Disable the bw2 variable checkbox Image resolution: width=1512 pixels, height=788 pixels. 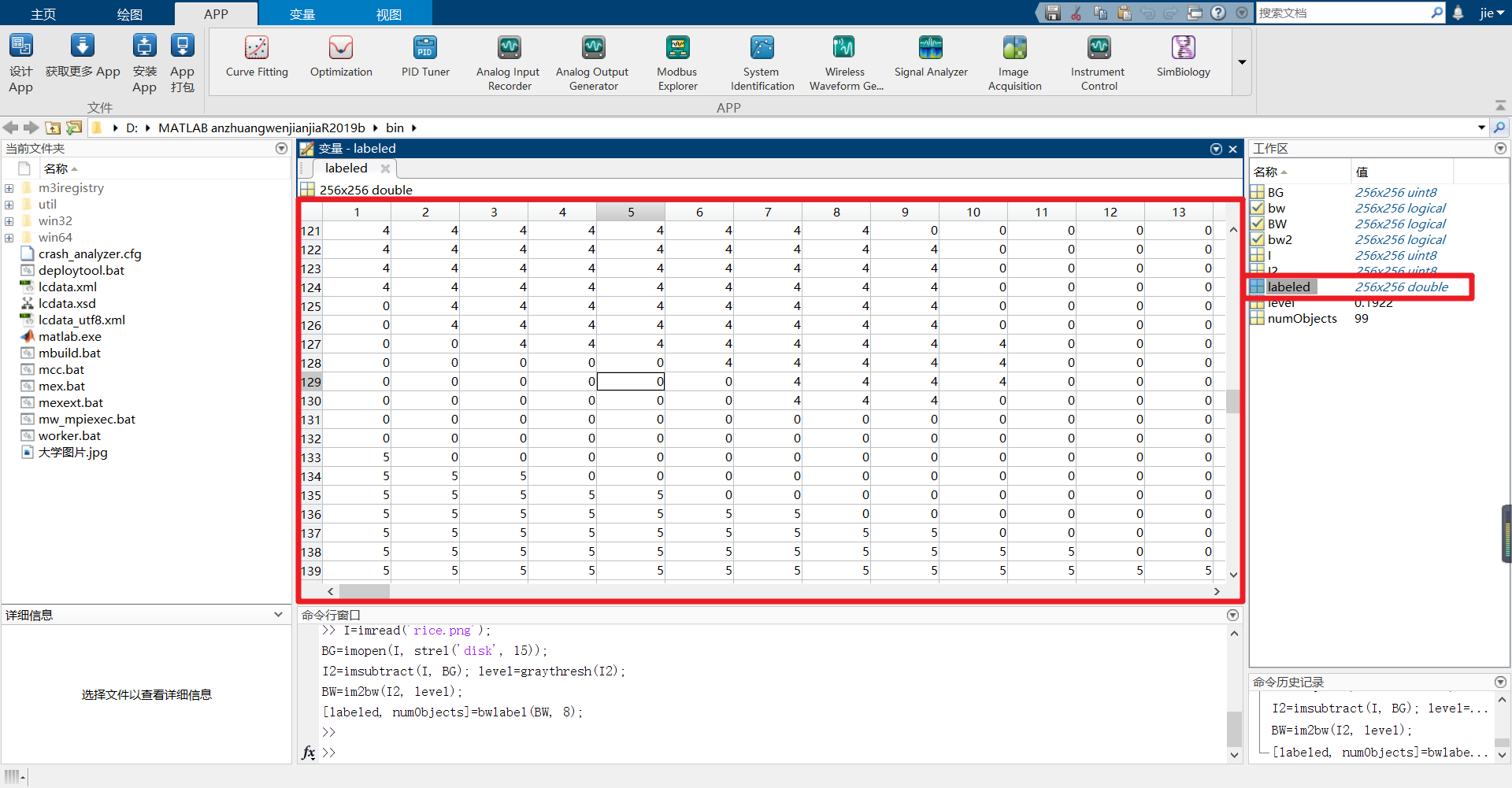pos(1257,239)
